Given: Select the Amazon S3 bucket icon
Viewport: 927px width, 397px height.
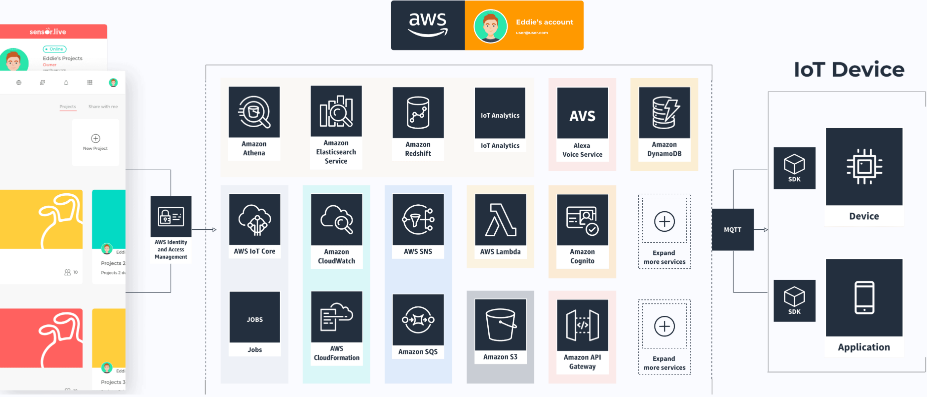Looking at the screenshot, I should tap(500, 325).
